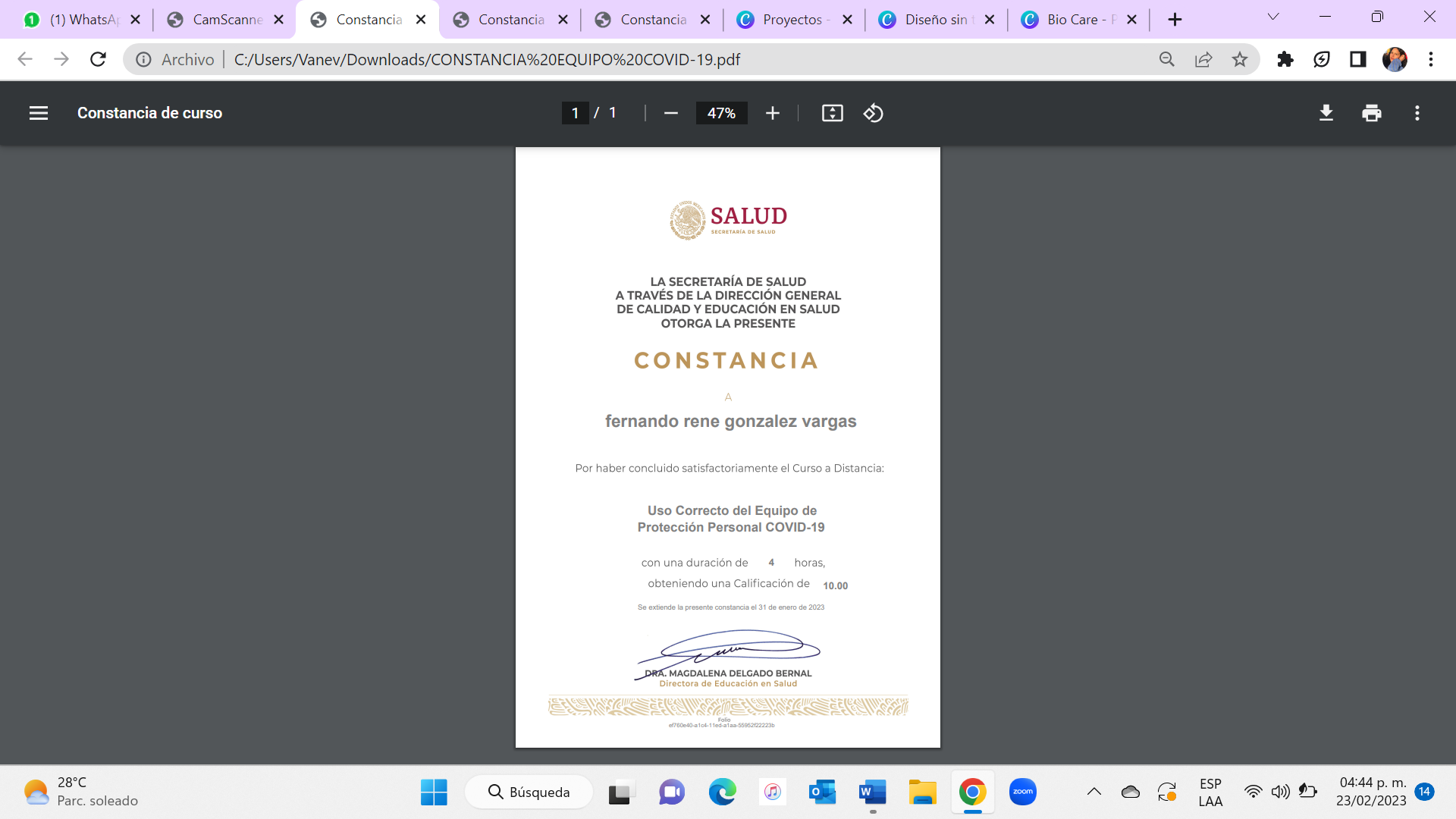Click the fit to page icon
The height and width of the screenshot is (819, 1456).
[832, 113]
